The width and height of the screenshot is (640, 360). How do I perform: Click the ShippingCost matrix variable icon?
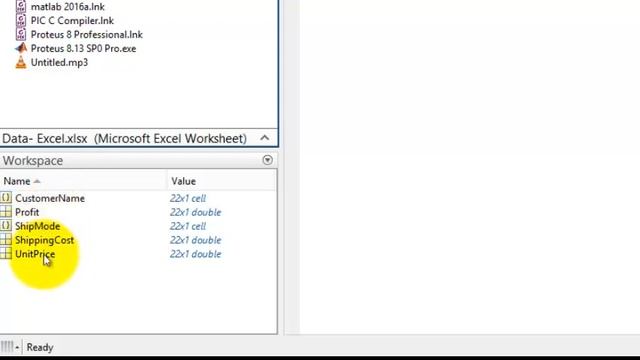pyautogui.click(x=6, y=240)
